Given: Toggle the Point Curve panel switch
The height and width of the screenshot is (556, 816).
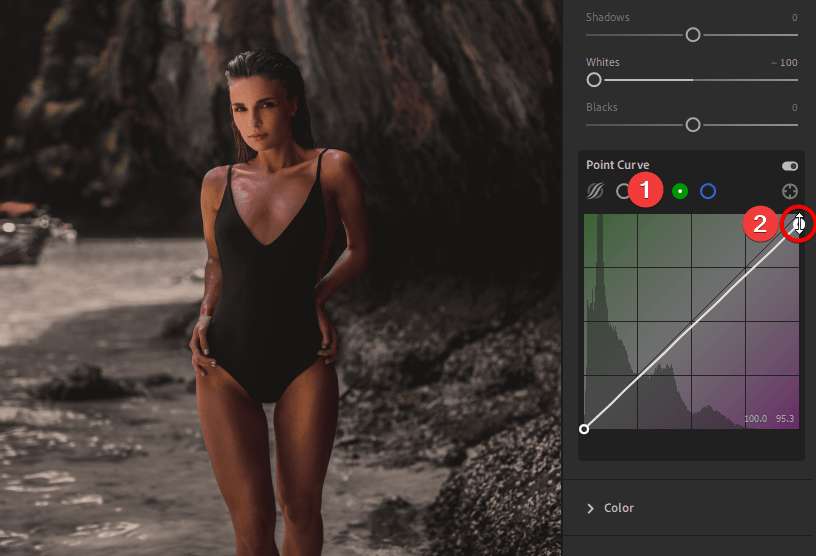Looking at the screenshot, I should [x=790, y=166].
